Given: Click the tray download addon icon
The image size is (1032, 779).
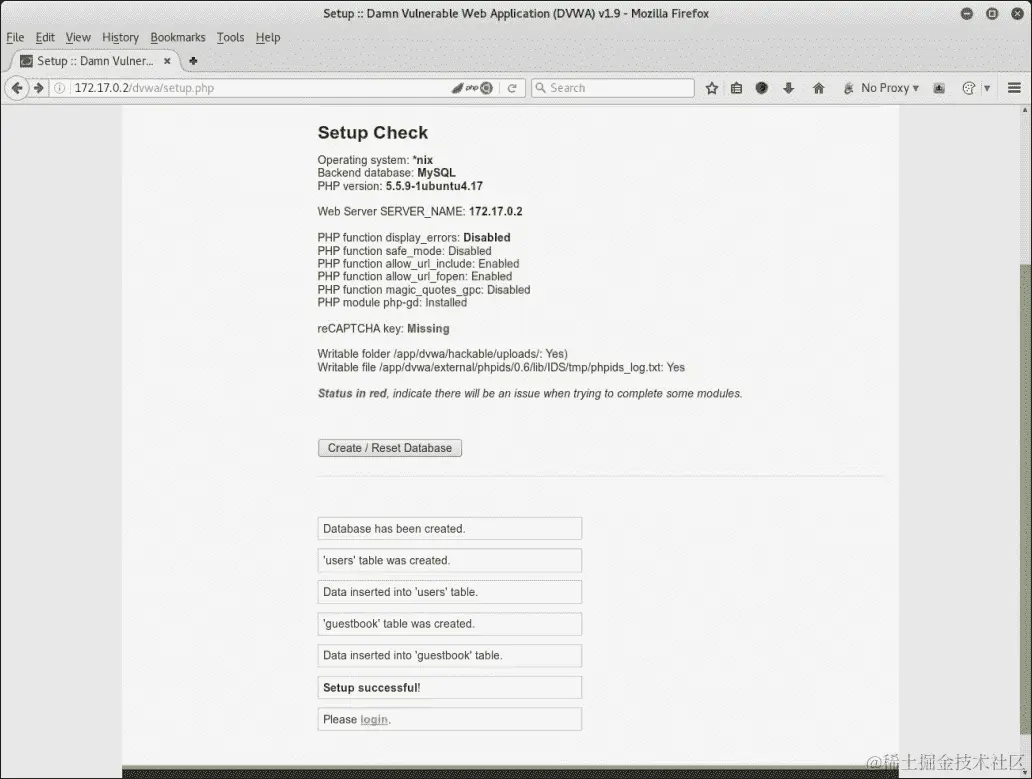Looking at the screenshot, I should coord(939,88).
